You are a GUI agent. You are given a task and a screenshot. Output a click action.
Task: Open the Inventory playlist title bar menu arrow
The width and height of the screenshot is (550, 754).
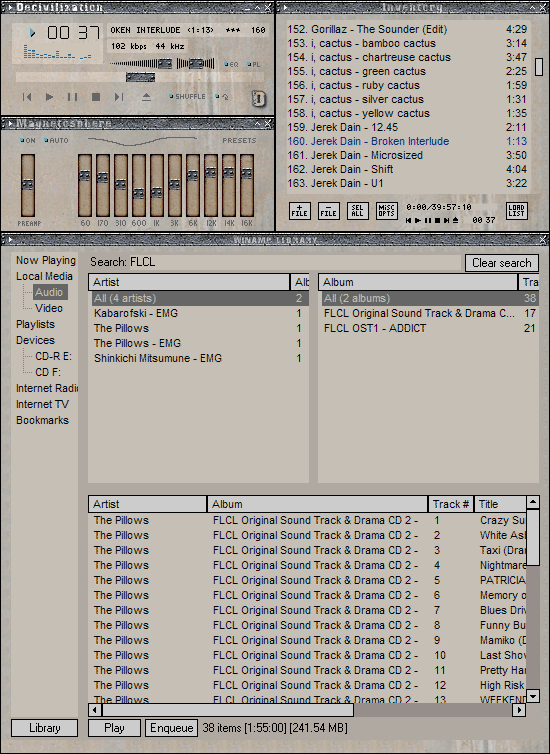pos(286,7)
